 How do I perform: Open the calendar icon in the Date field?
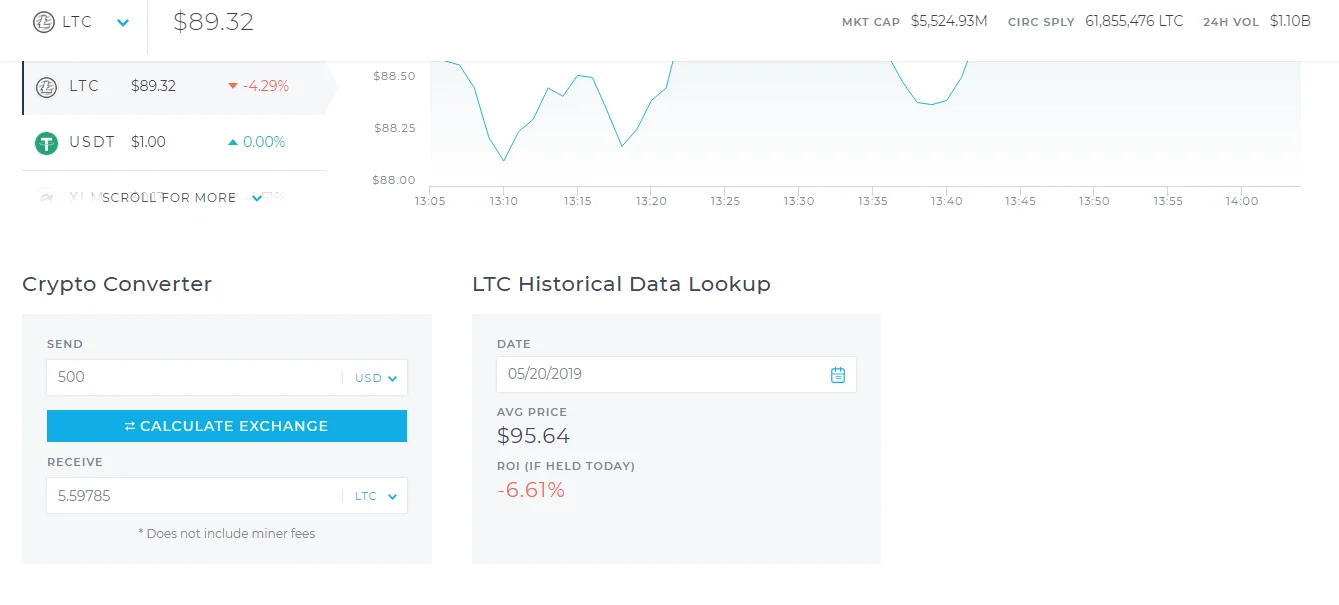pyautogui.click(x=838, y=375)
